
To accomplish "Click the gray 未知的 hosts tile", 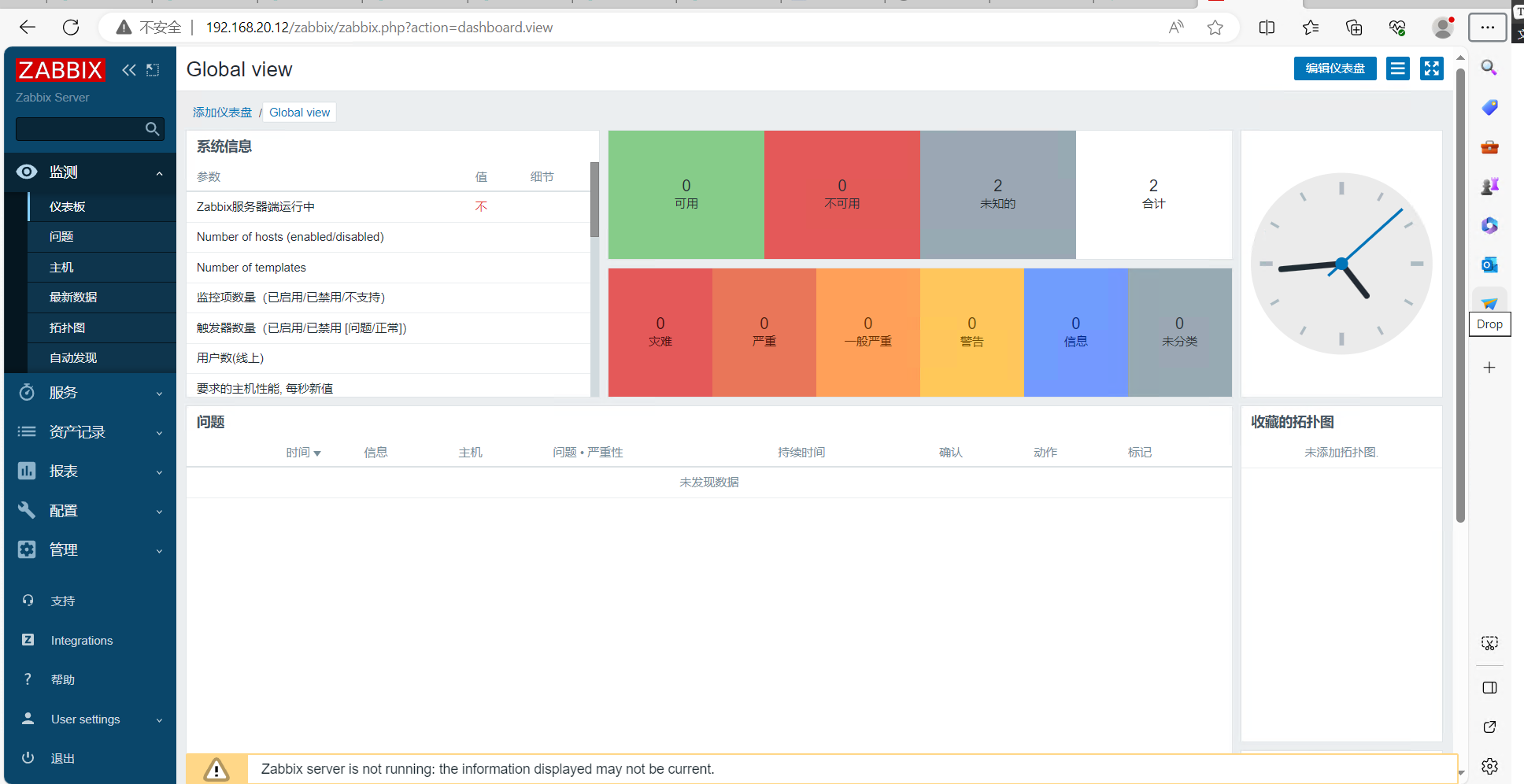I will pyautogui.click(x=998, y=194).
